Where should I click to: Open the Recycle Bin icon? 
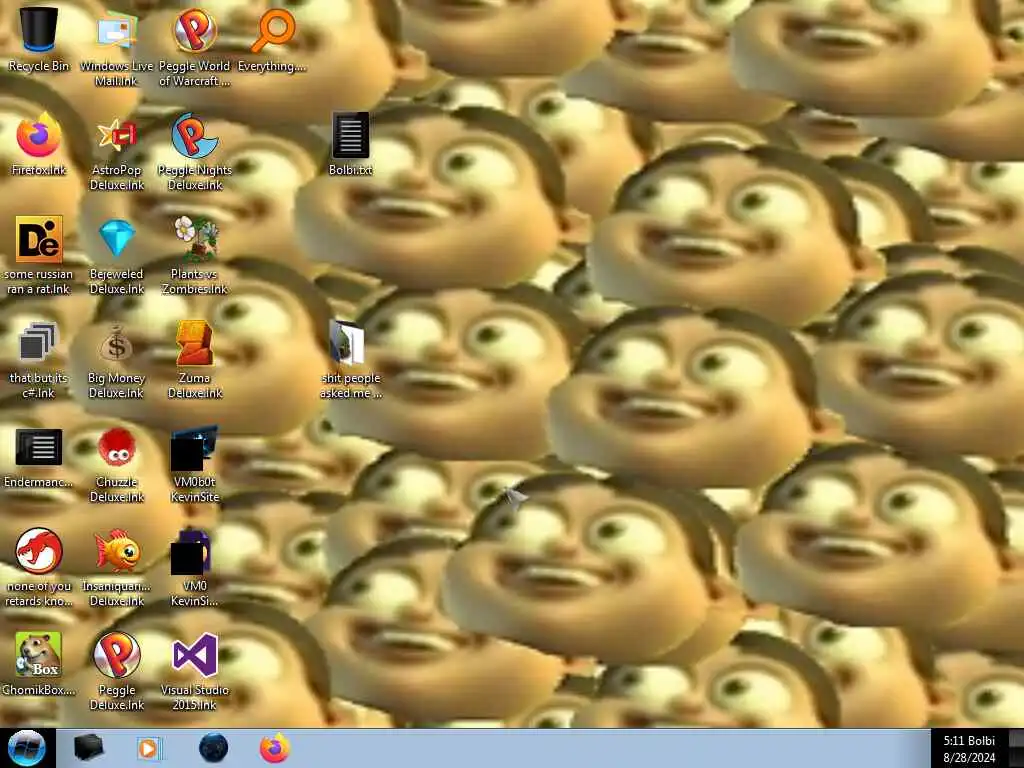pyautogui.click(x=39, y=38)
